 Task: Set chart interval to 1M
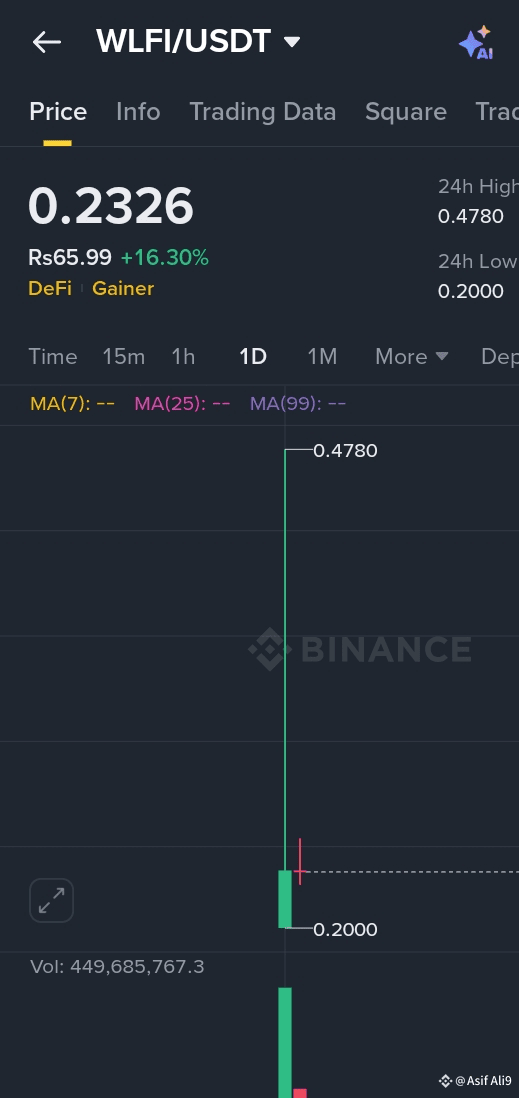[x=322, y=356]
